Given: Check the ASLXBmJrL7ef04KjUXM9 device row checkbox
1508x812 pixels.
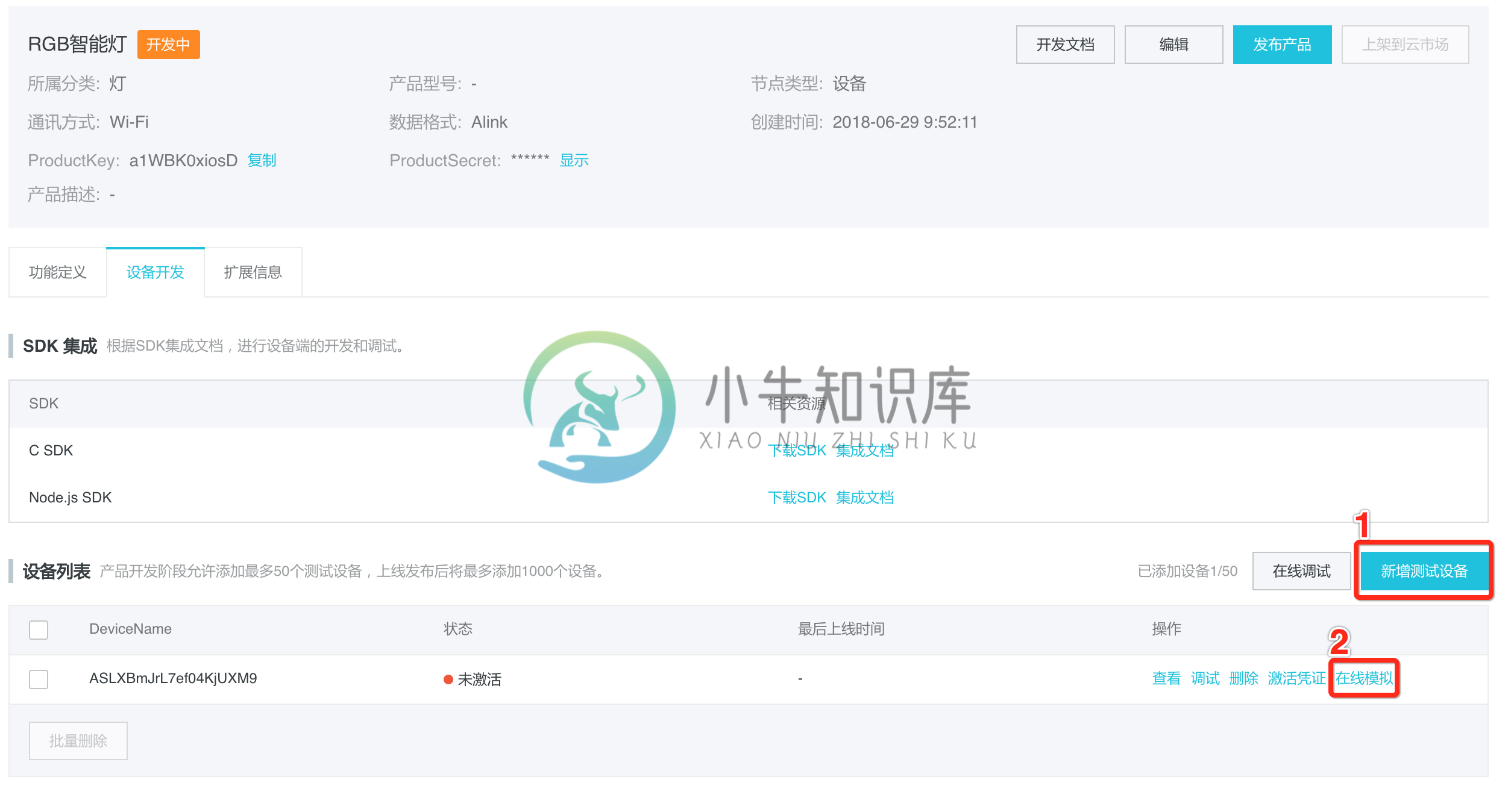Looking at the screenshot, I should (39, 679).
